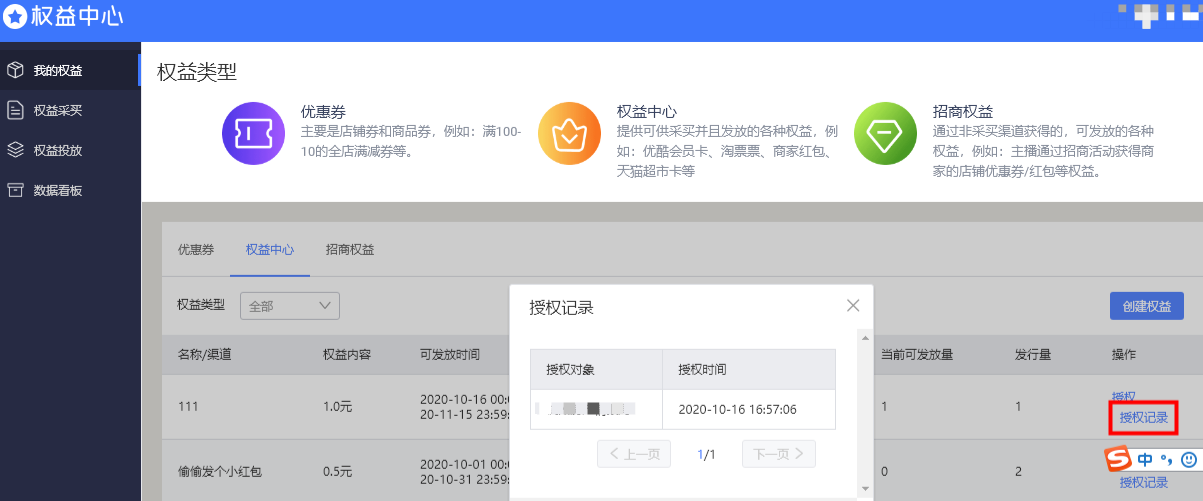The height and width of the screenshot is (501, 1203).
Task: Click the Sogou emoji smiley icon
Action: tap(1188, 460)
